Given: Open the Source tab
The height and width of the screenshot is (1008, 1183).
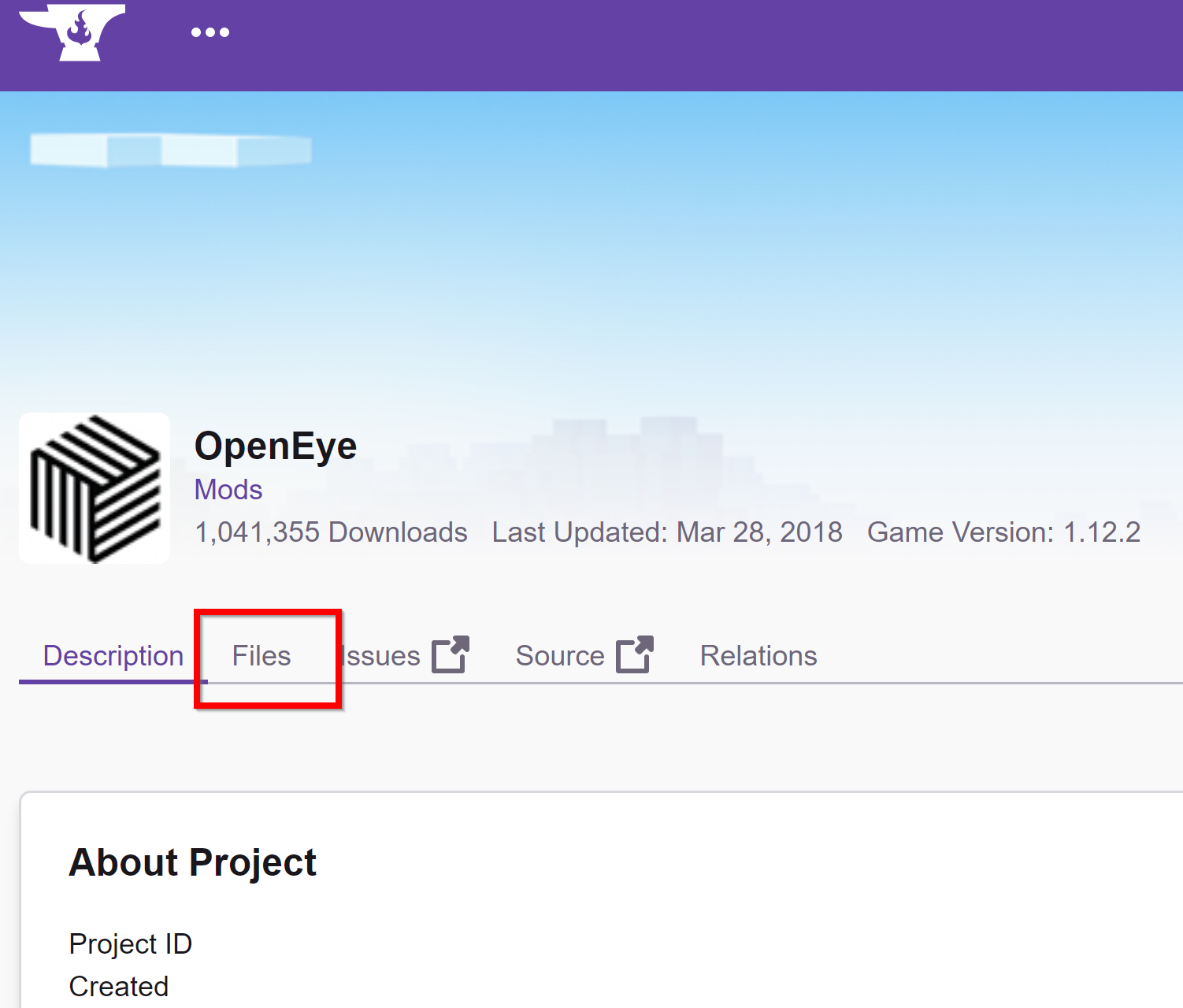Looking at the screenshot, I should click(560, 656).
